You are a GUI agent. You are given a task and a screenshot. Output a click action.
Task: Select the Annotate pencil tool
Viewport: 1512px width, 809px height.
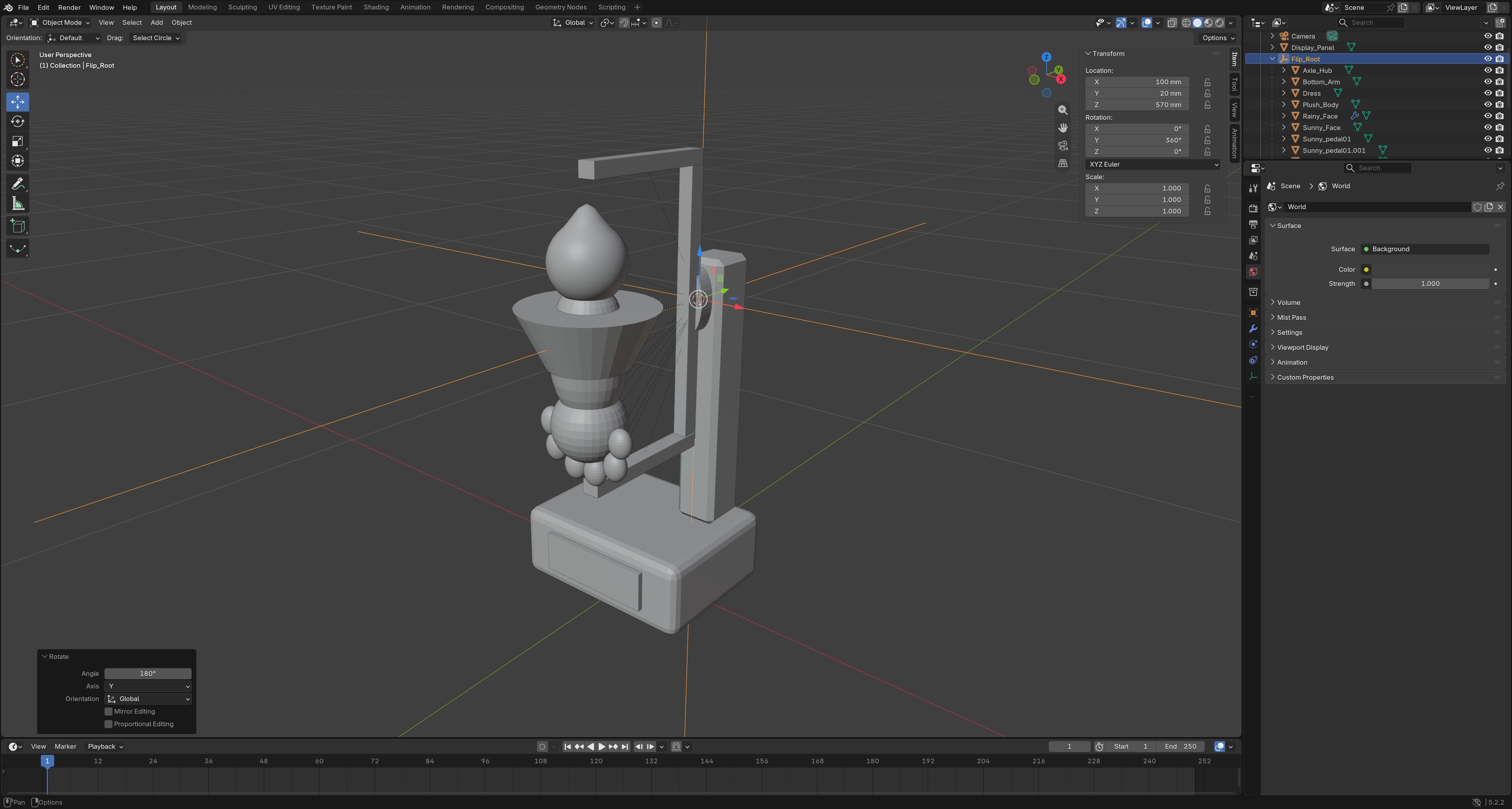pos(18,184)
